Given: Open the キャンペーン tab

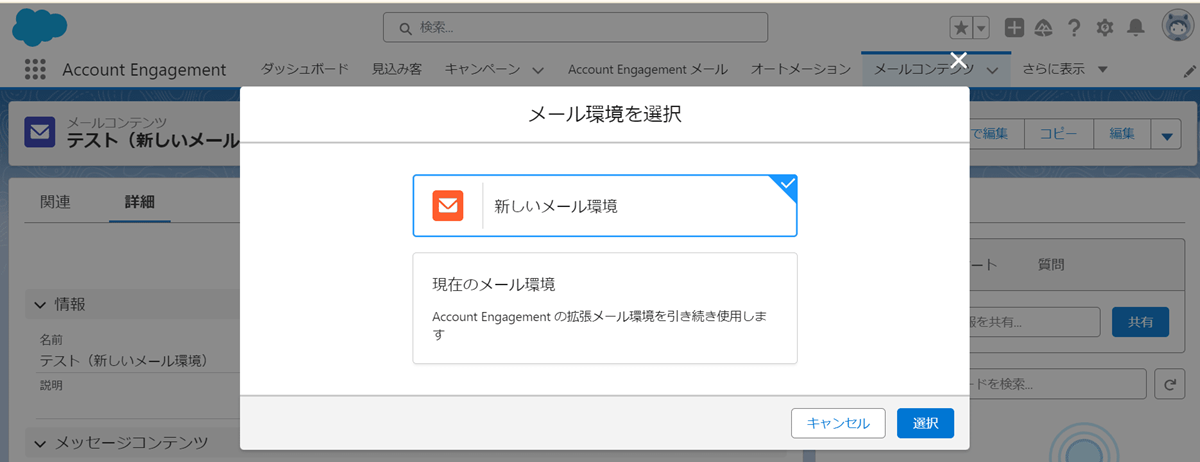Looking at the screenshot, I should (x=483, y=69).
